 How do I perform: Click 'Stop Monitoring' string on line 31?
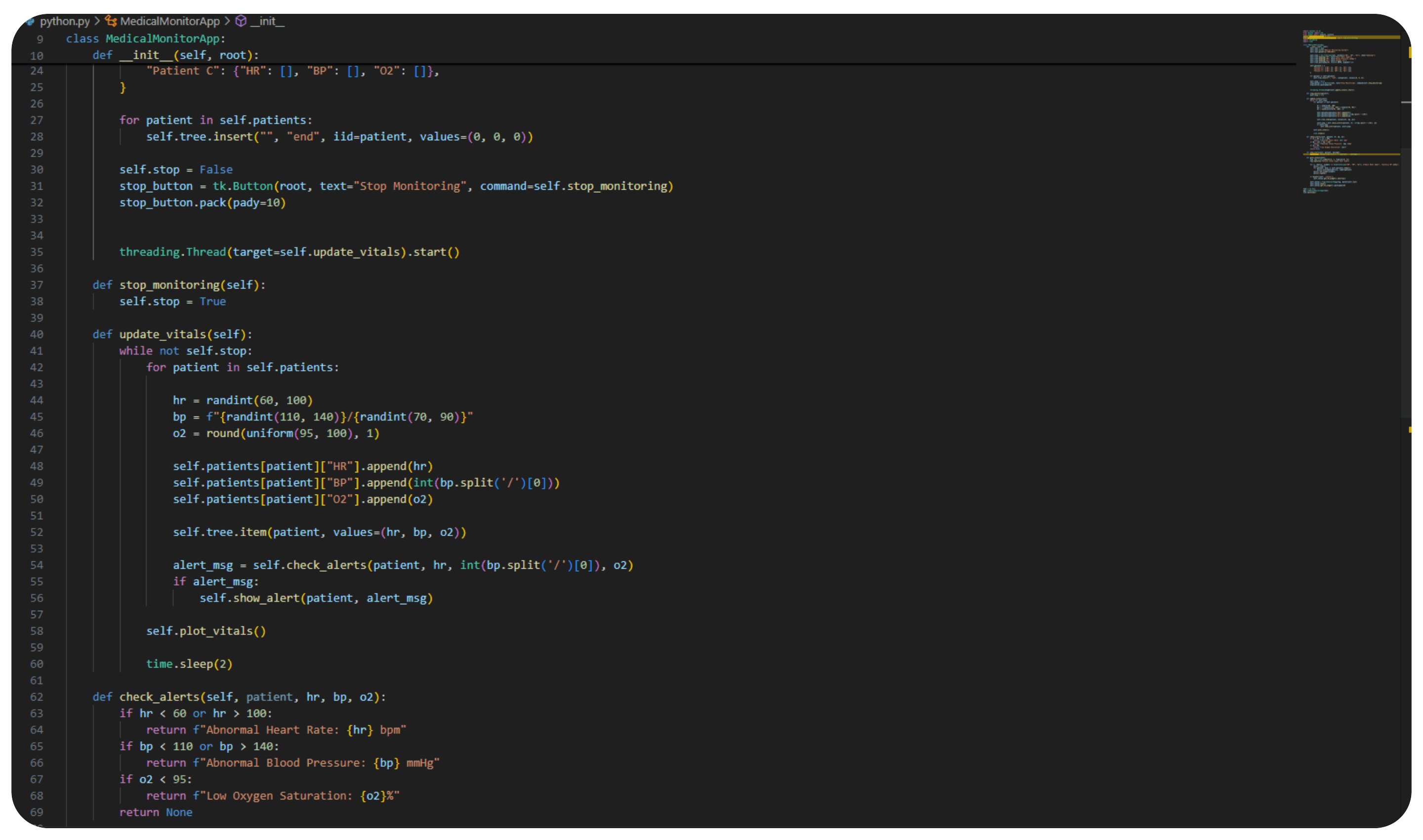[413, 186]
